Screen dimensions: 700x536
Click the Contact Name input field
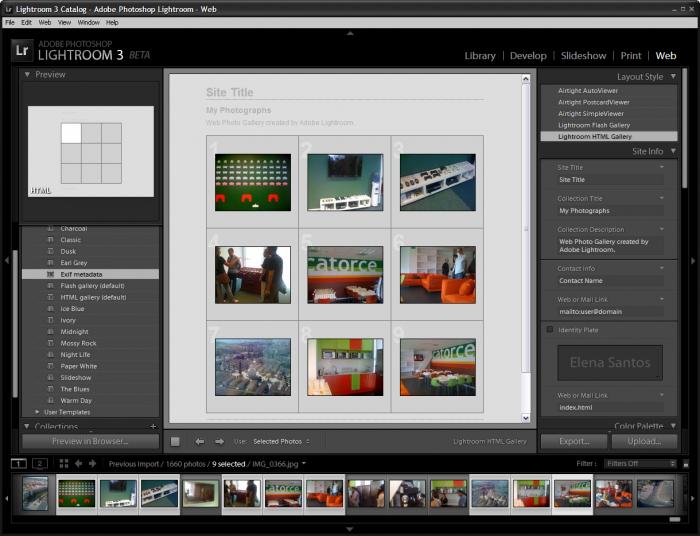pos(610,281)
